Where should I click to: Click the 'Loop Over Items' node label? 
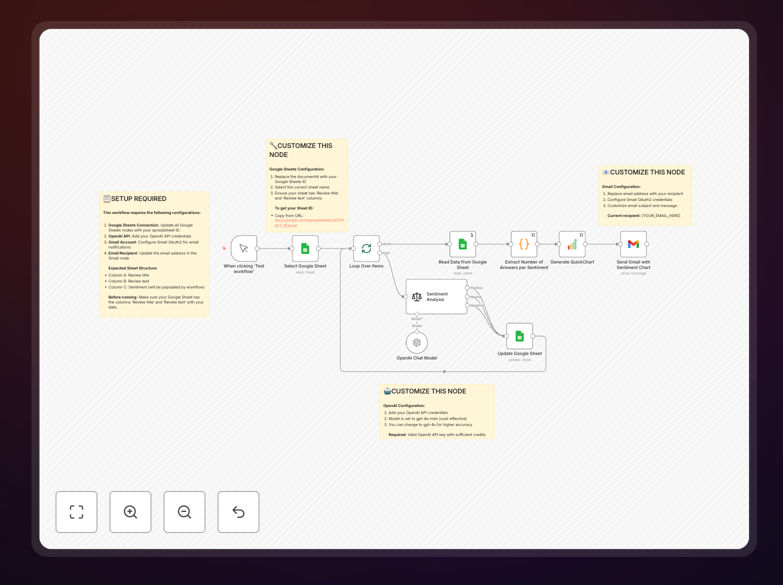[x=367, y=266]
